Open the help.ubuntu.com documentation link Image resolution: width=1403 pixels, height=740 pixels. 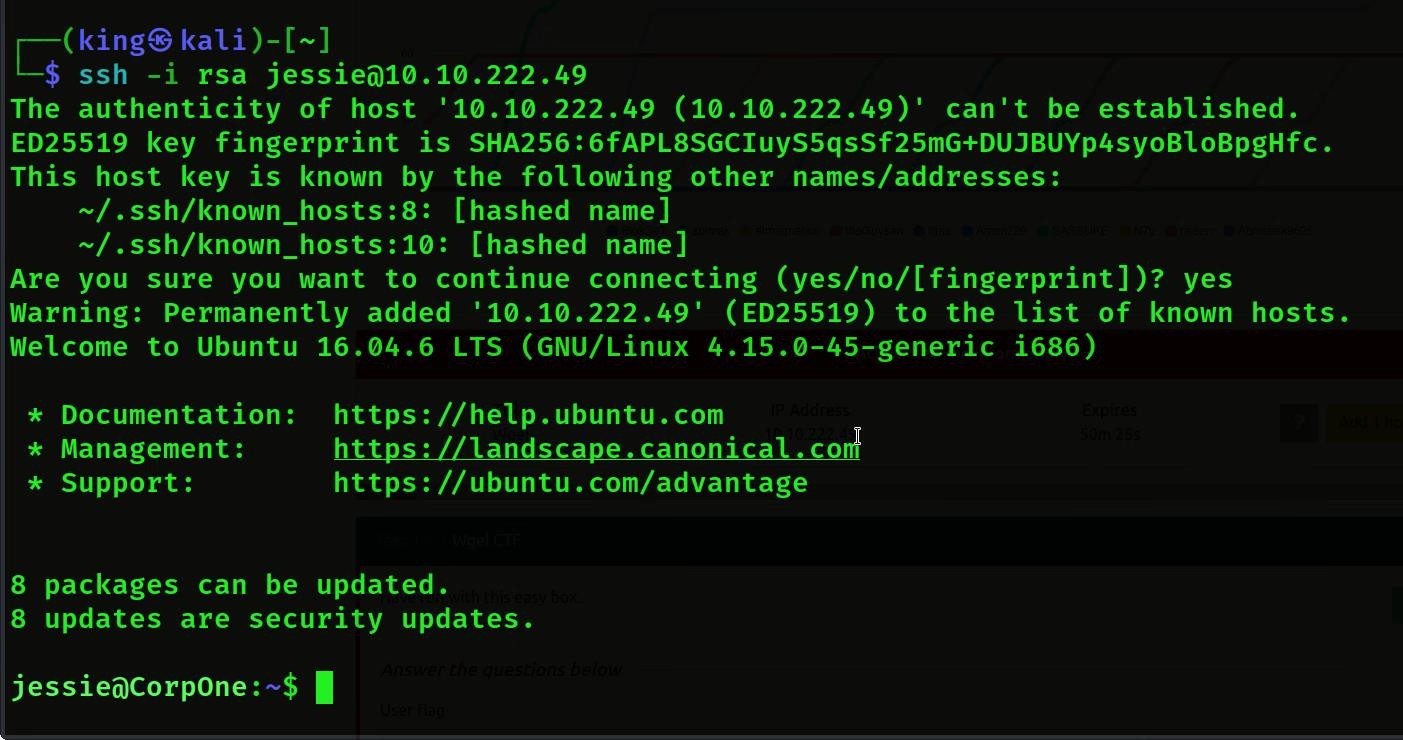pyautogui.click(x=528, y=415)
